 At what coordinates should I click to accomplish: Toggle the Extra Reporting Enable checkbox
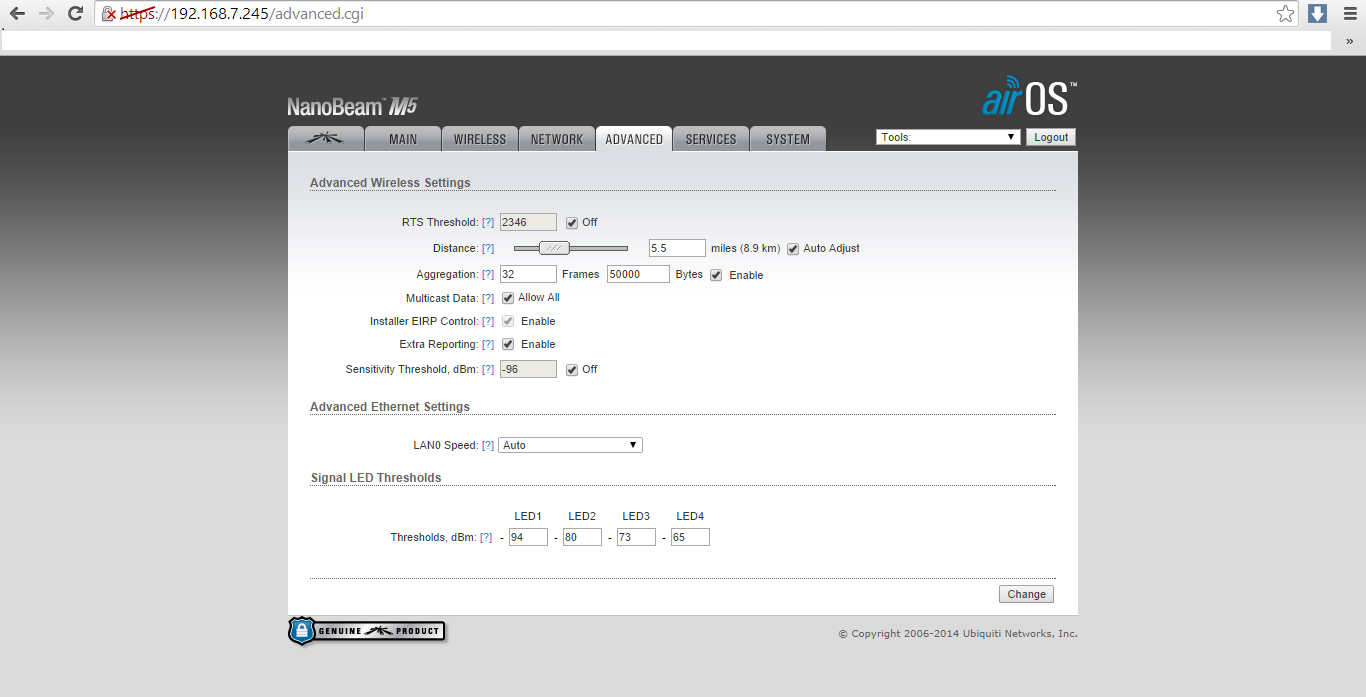pos(508,344)
